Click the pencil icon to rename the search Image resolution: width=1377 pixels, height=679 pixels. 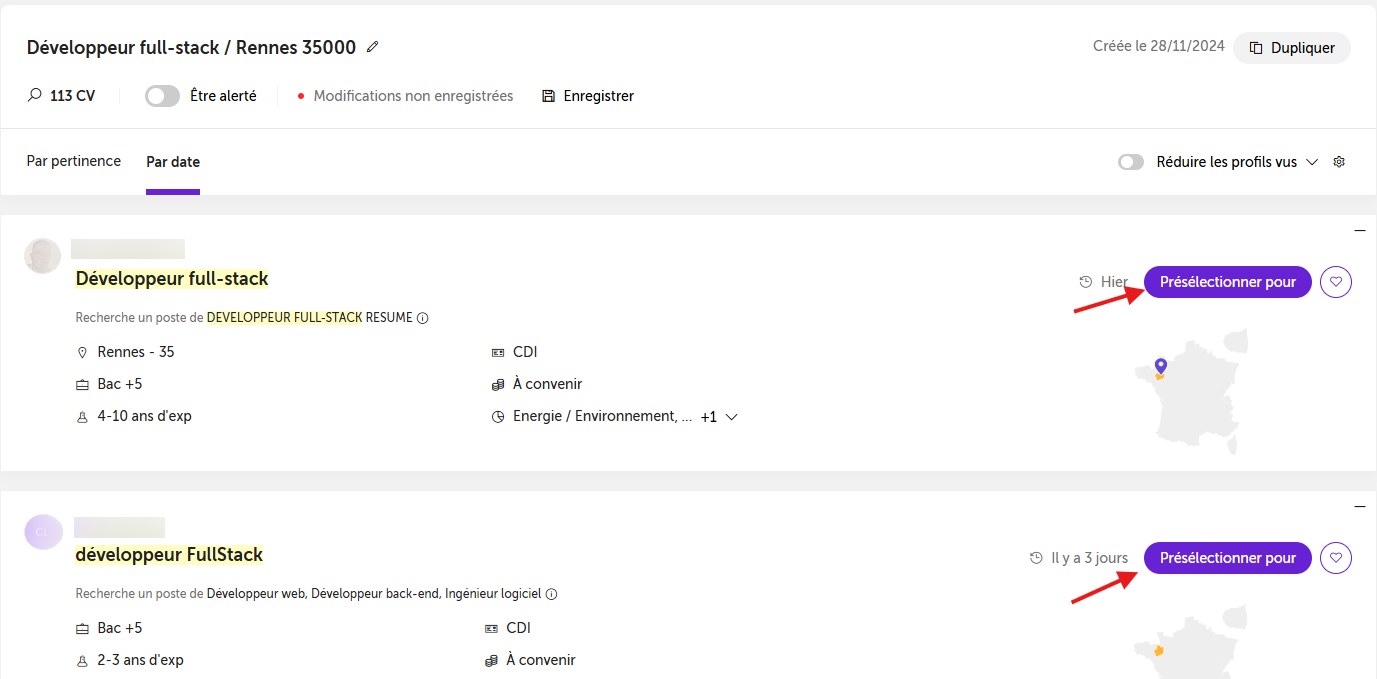[x=373, y=47]
